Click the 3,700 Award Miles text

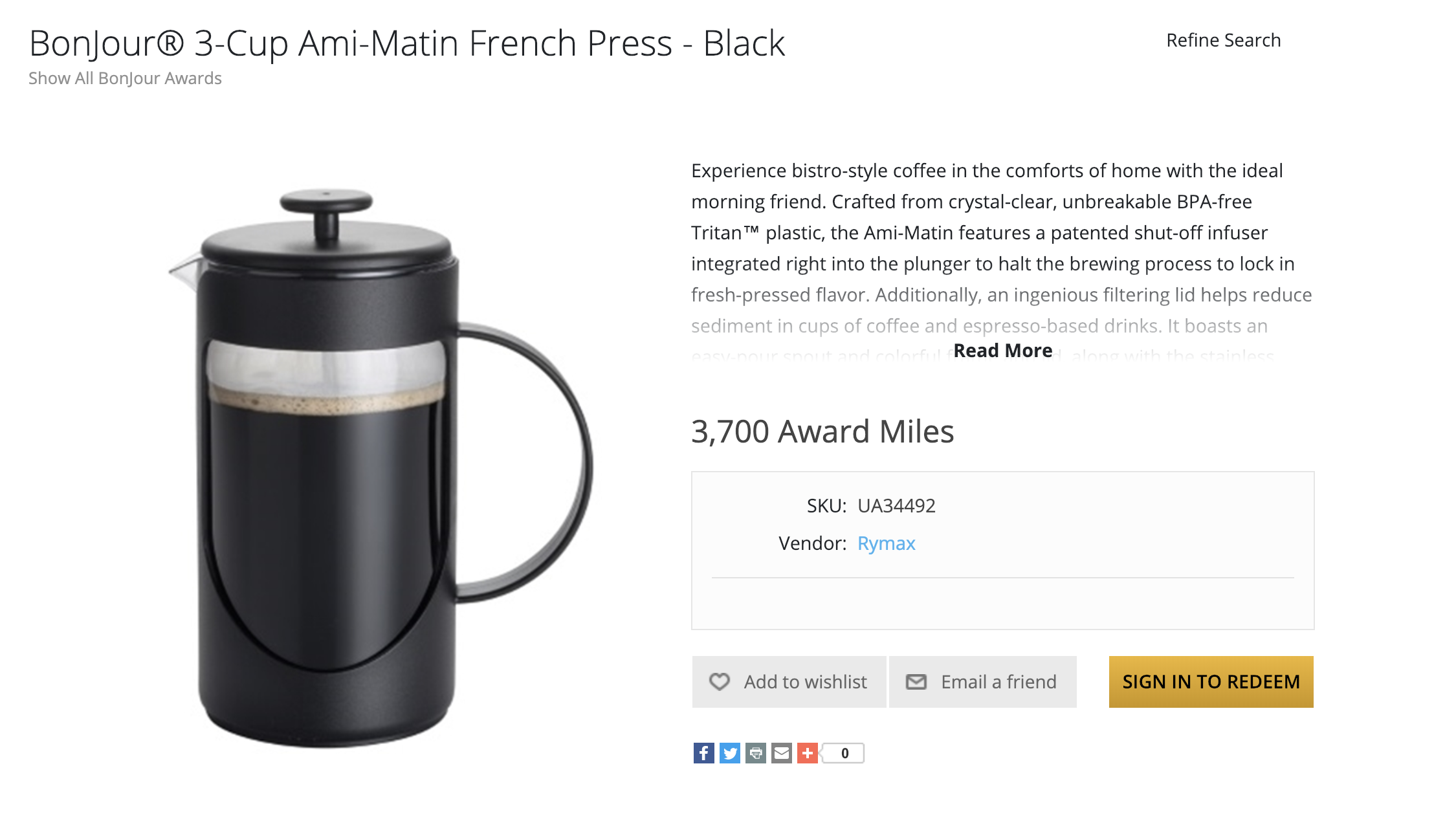[x=822, y=432]
